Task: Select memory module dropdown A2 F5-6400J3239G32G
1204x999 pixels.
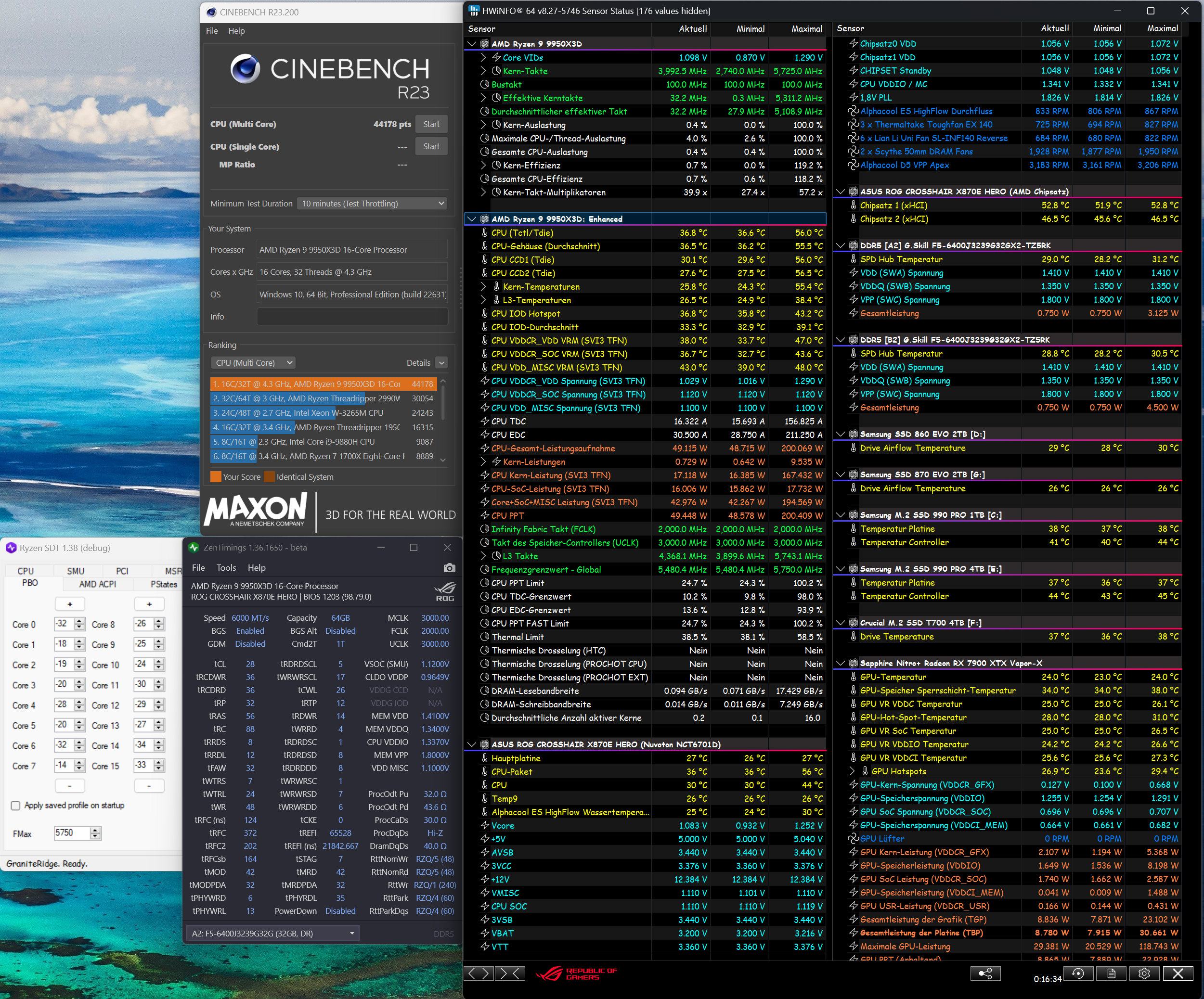Action: tap(272, 934)
